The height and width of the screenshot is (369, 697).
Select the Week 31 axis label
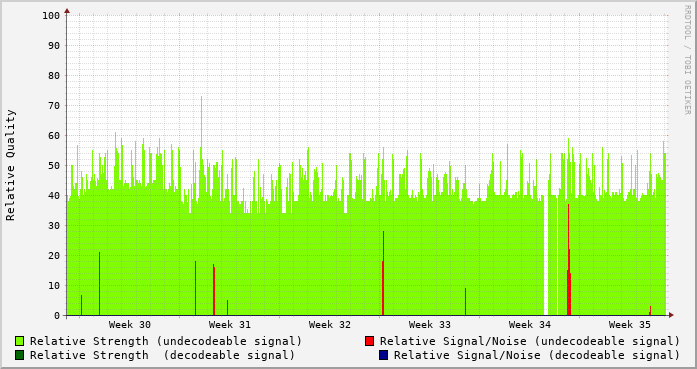[230, 325]
